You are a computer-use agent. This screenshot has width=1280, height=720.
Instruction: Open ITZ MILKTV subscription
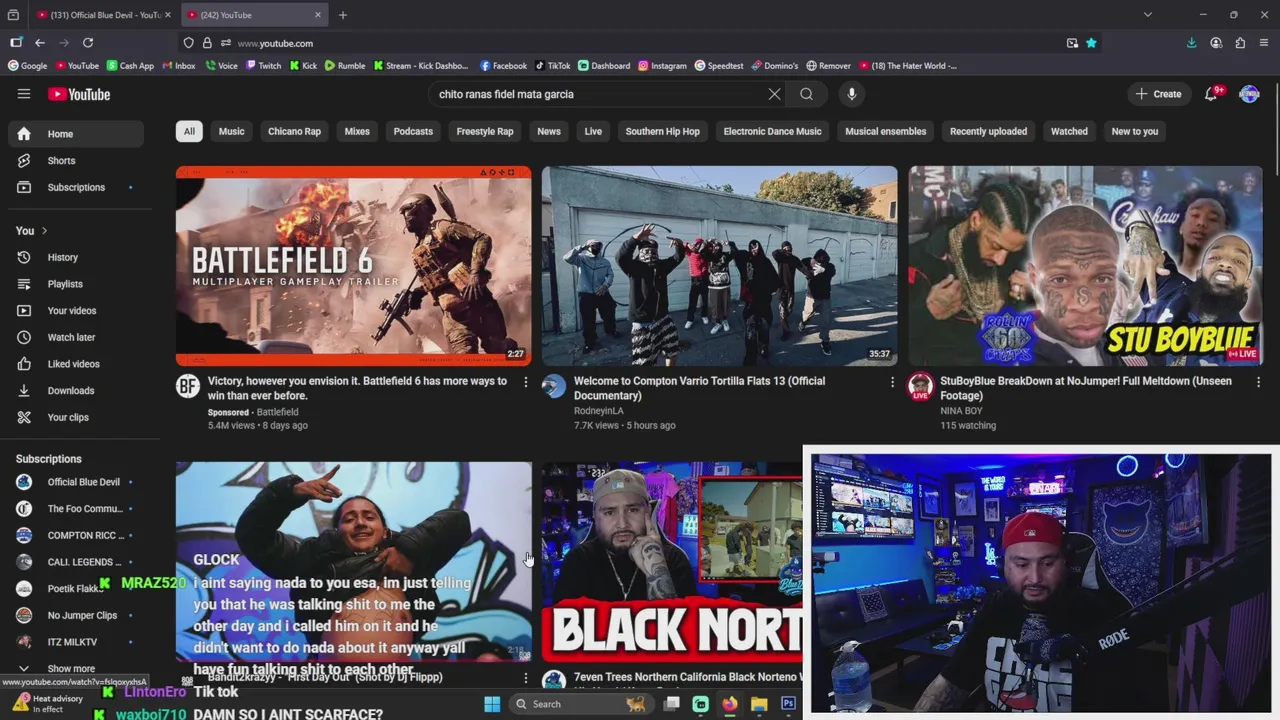coord(76,642)
